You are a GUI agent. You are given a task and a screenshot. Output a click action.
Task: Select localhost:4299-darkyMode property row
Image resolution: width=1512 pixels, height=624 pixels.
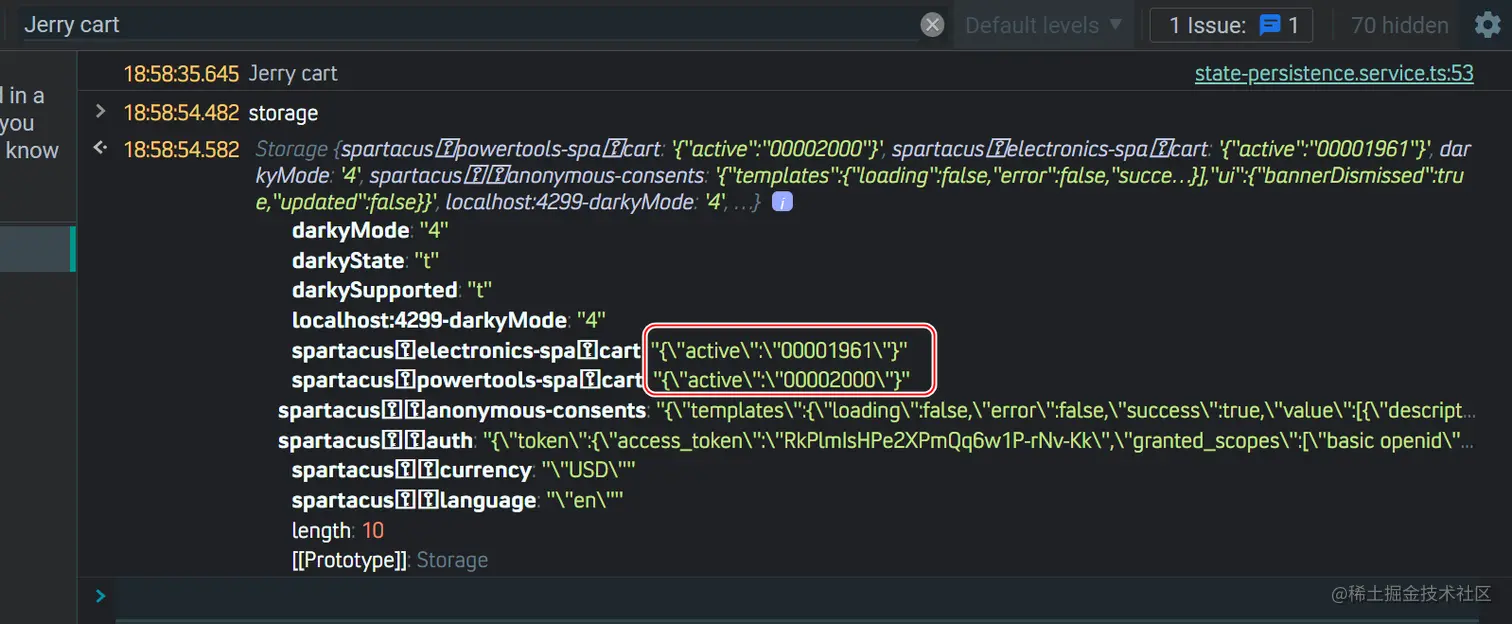[450, 320]
